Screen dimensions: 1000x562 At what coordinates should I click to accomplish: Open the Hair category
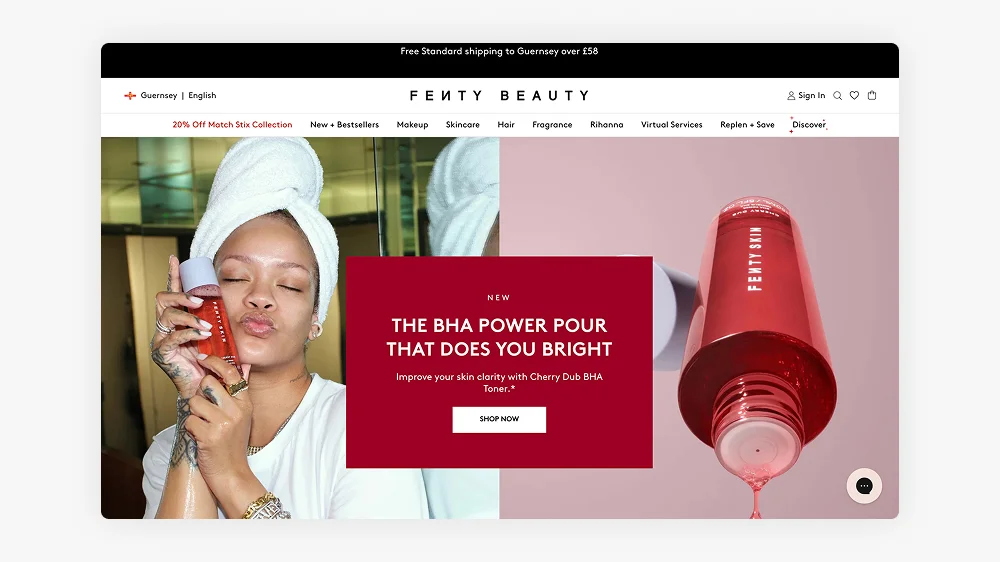click(x=506, y=125)
